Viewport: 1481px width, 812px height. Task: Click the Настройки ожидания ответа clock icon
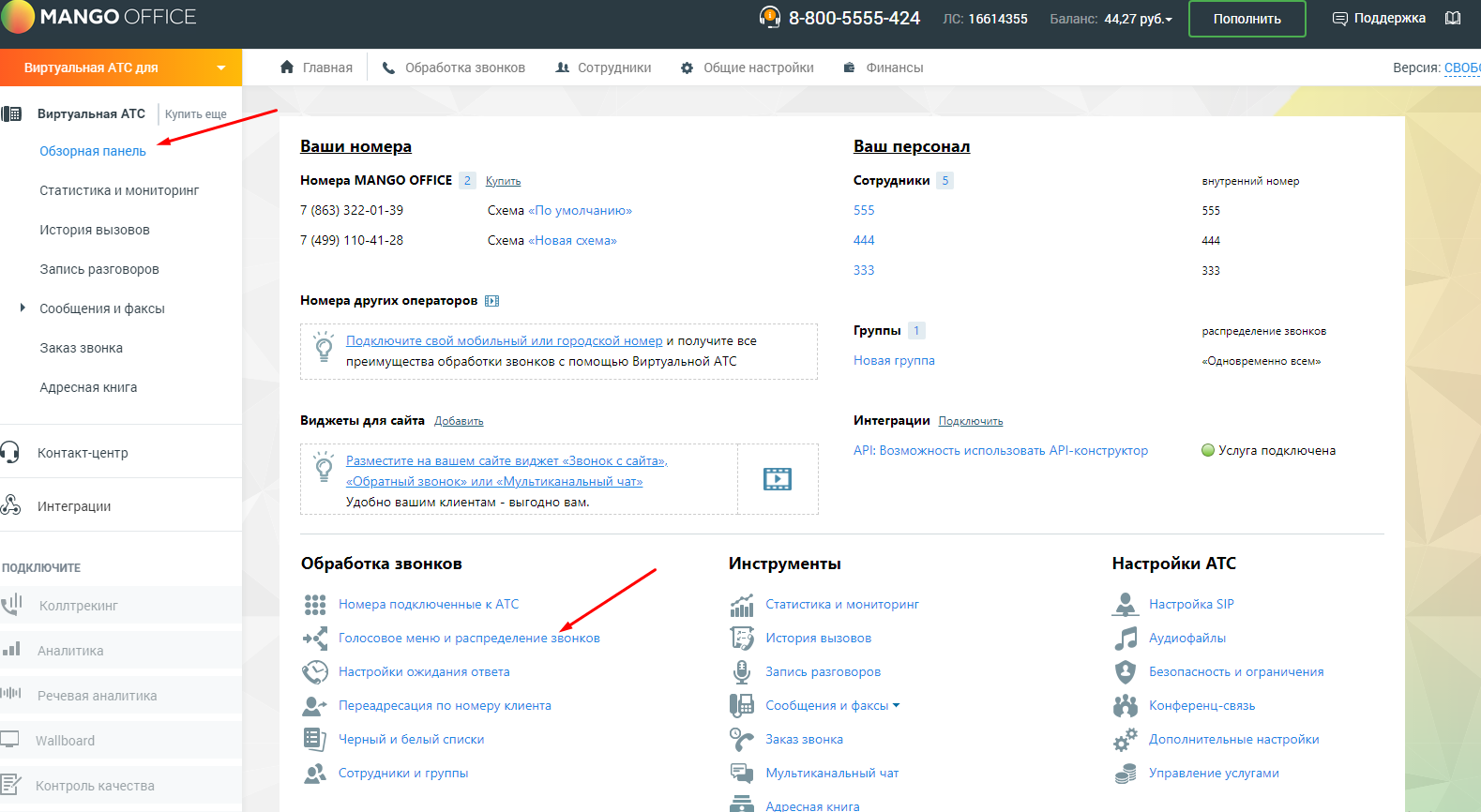coord(315,672)
